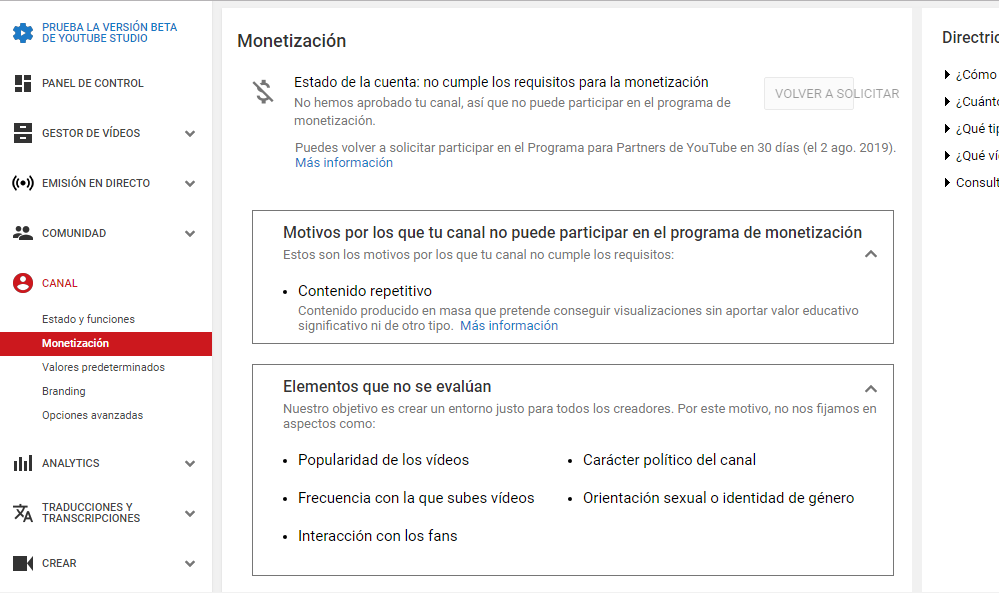Screen dimensions: 999x593
Task: Collapse the Elementos que no se evalúan section
Action: (x=871, y=389)
